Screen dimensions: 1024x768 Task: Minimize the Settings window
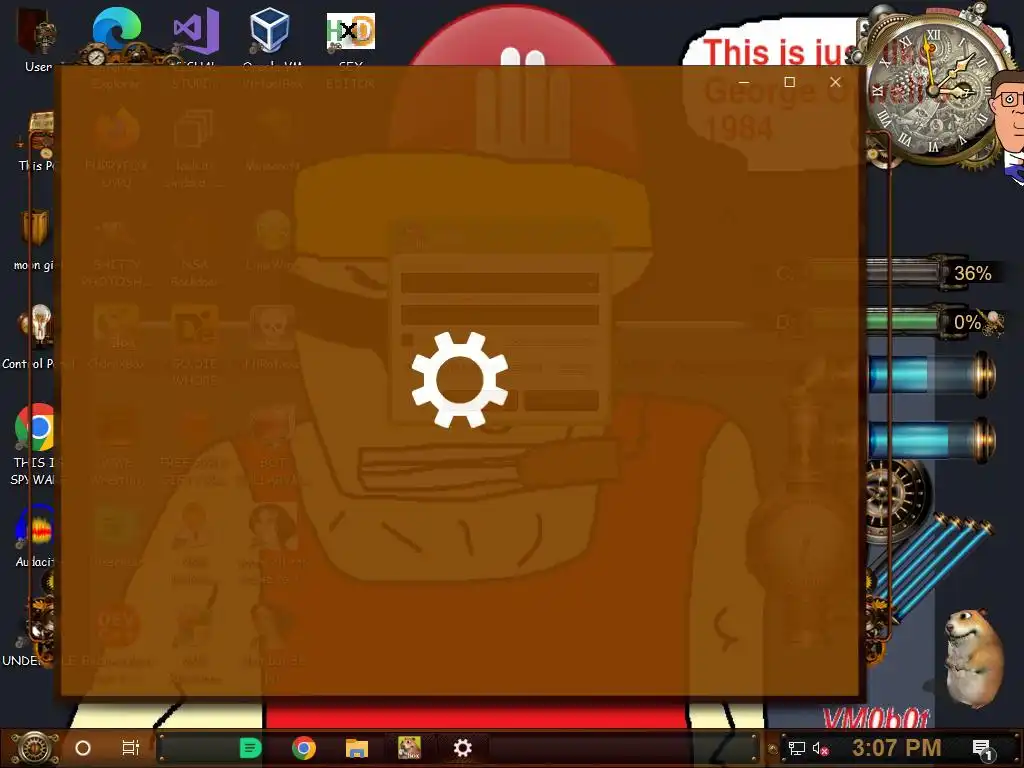click(744, 82)
